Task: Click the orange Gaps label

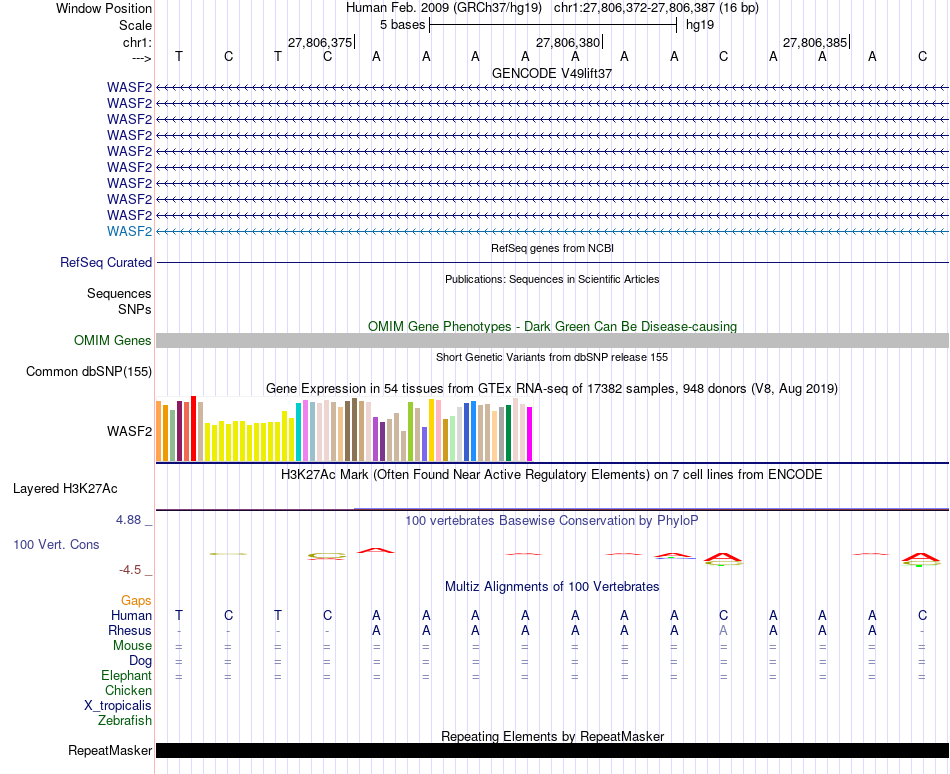Action: coord(136,600)
